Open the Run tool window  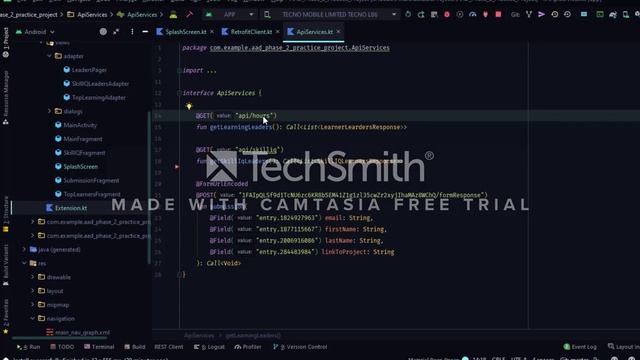29,347
